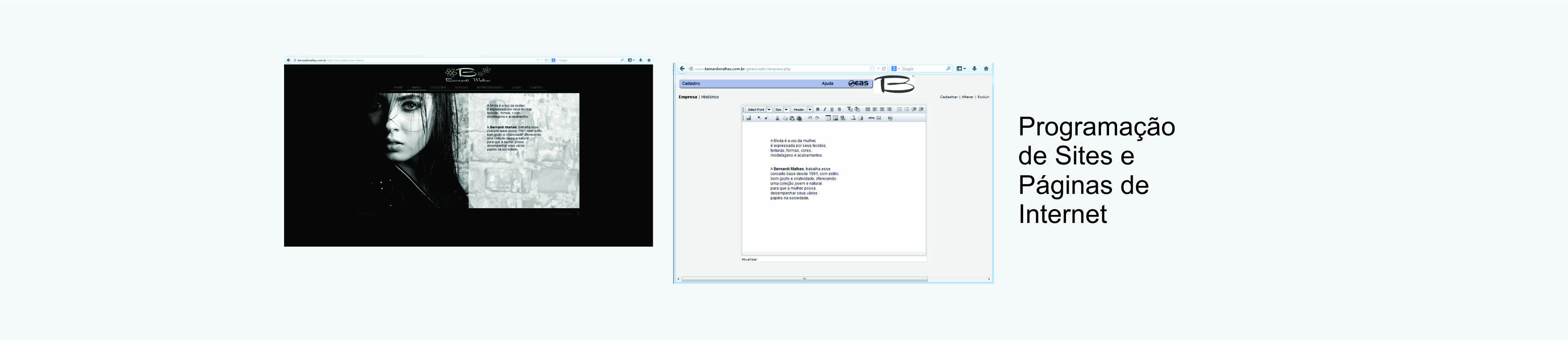
Task: Click the save icon in the editor toolbar
Action: coord(749,118)
